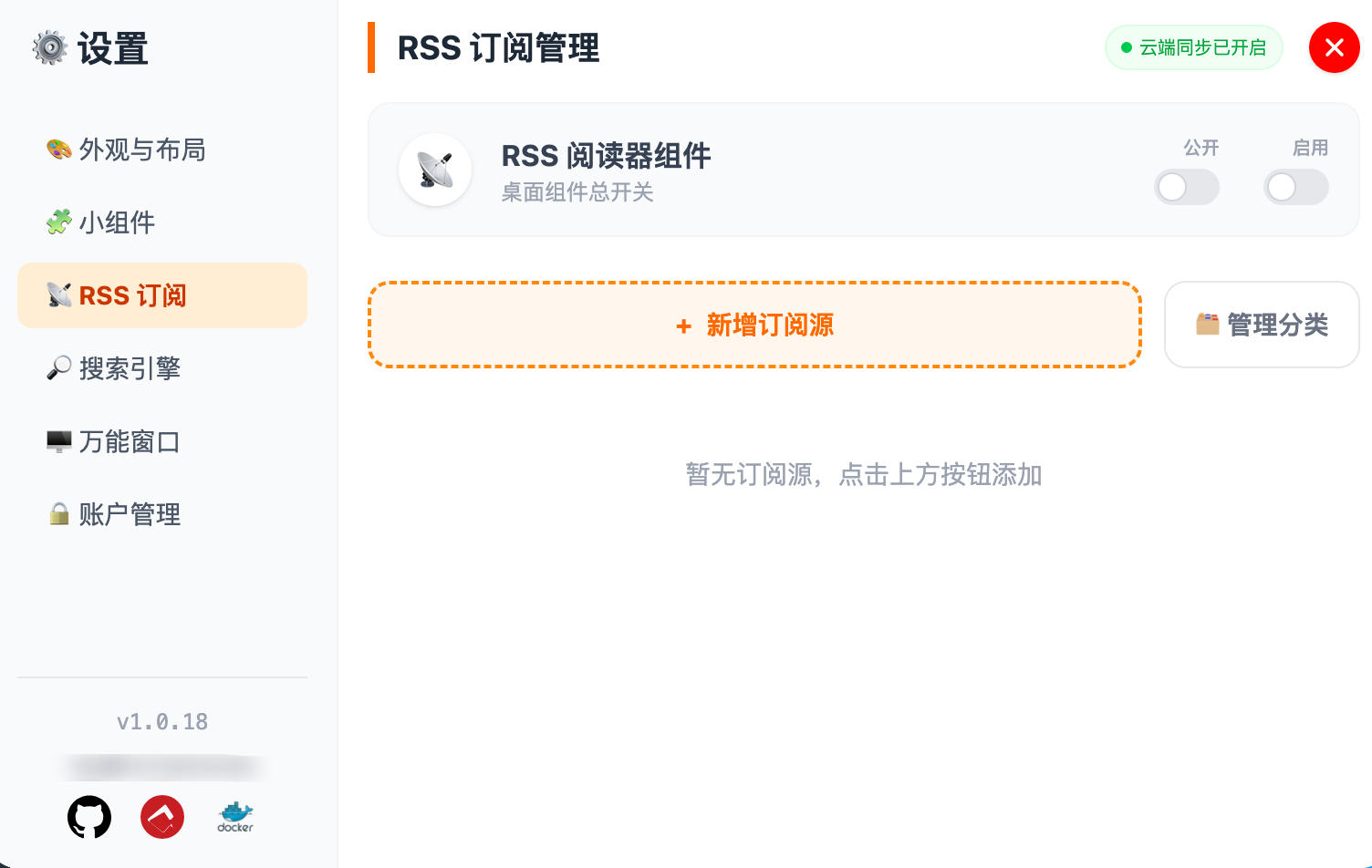Click 新增订阅源 to add a feed

(x=754, y=325)
